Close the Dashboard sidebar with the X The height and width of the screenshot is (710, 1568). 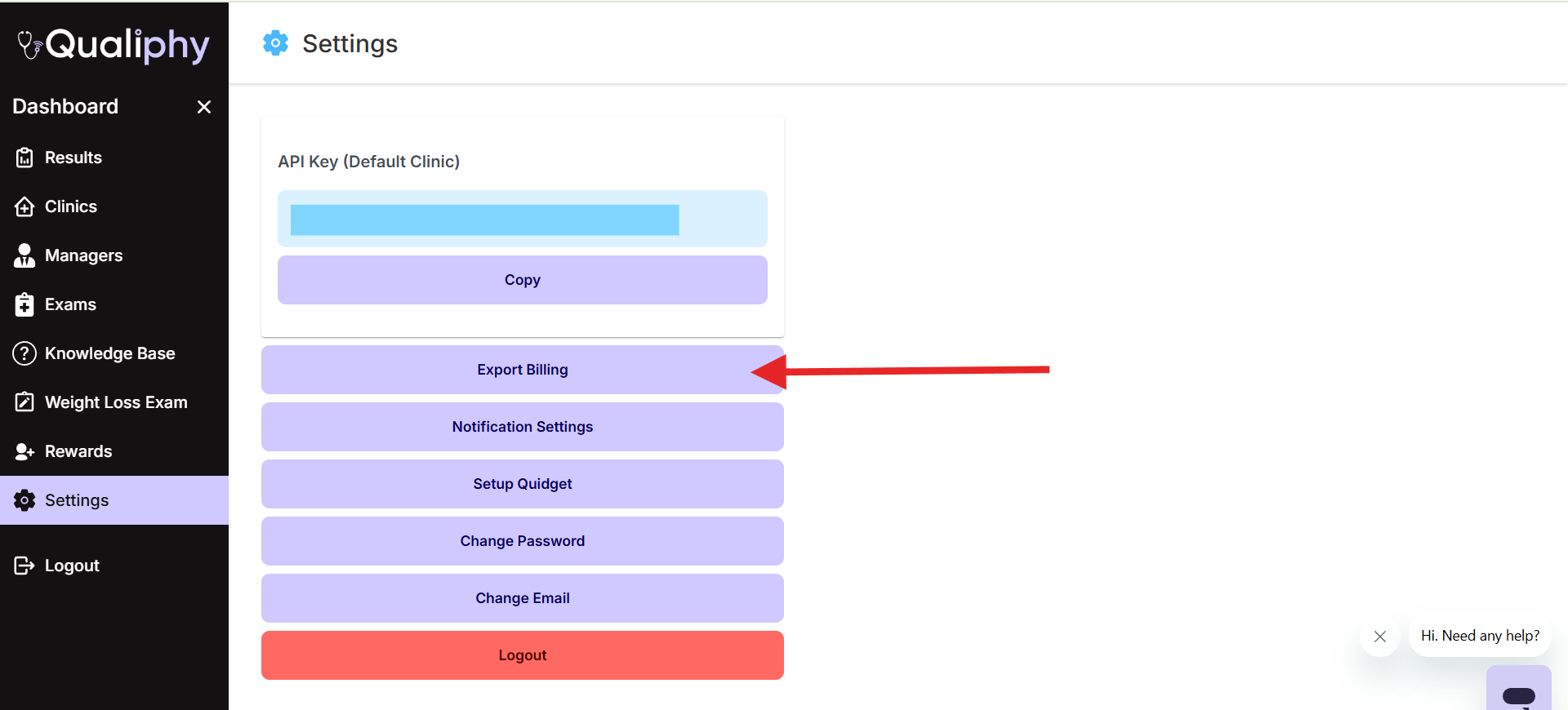(x=204, y=107)
